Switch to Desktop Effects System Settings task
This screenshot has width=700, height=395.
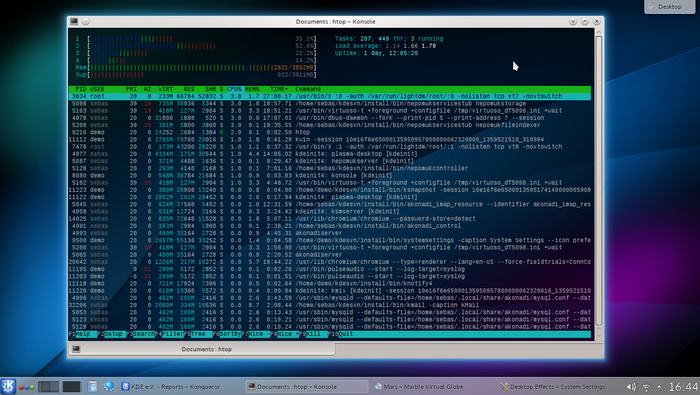click(x=554, y=387)
